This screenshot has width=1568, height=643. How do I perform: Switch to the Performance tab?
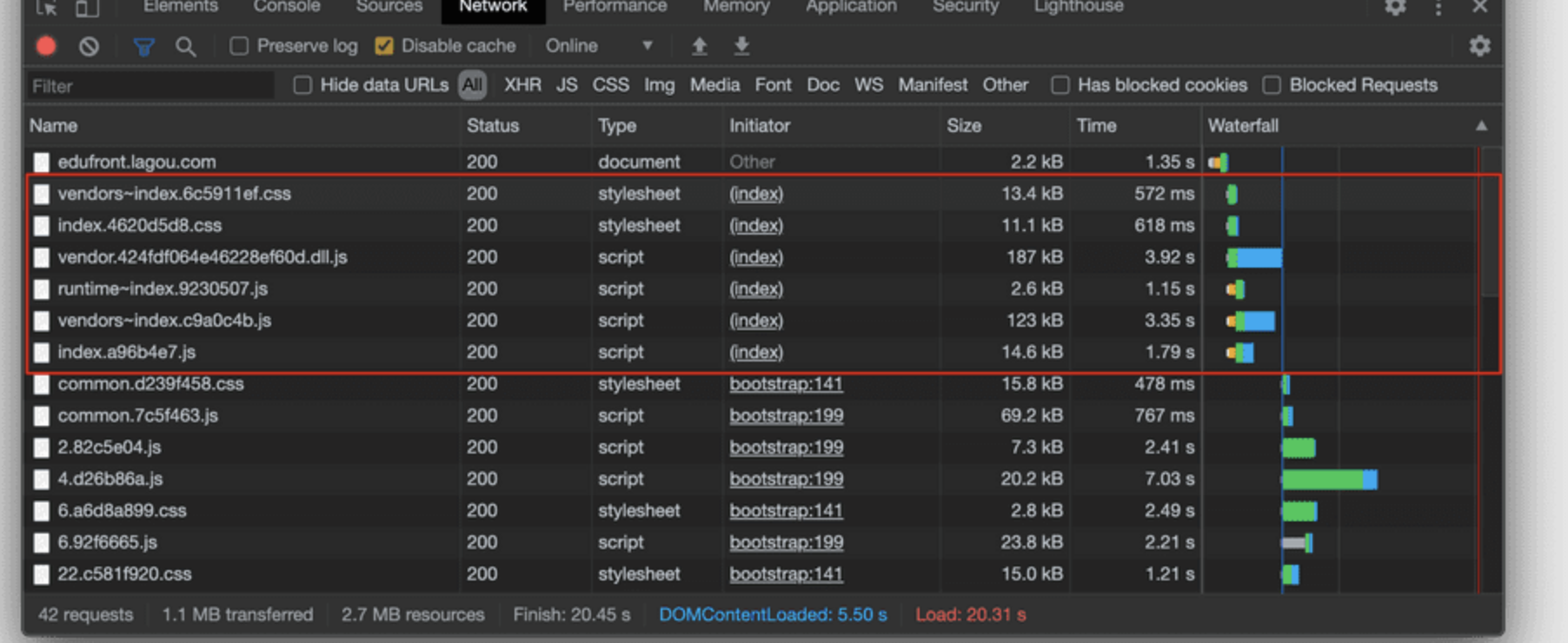coord(615,7)
